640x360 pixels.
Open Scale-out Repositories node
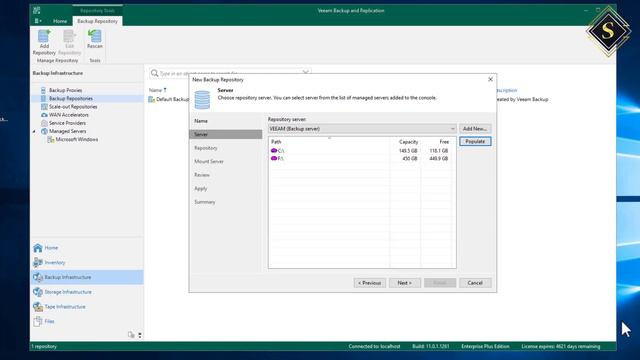point(73,107)
